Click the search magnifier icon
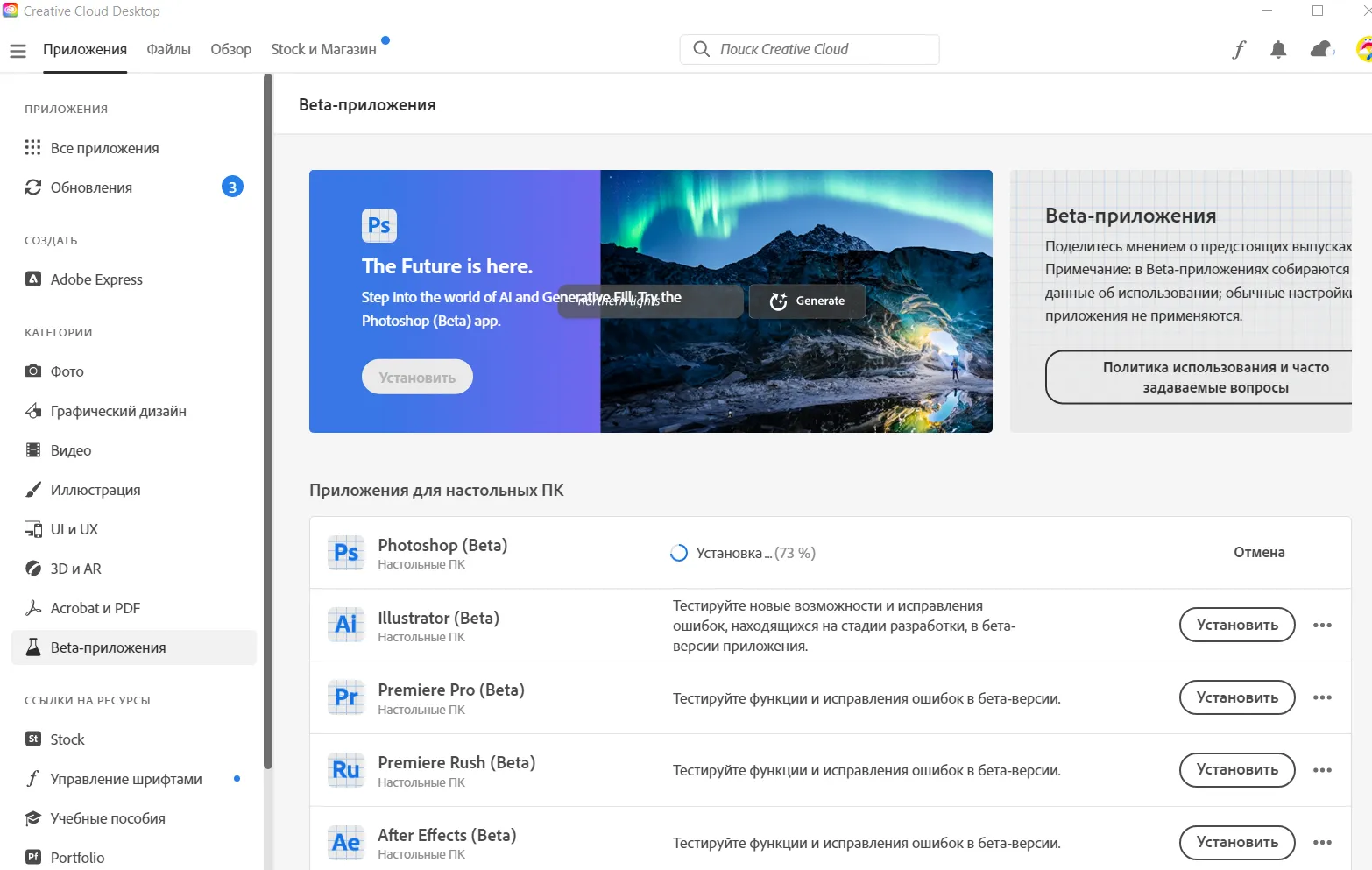The image size is (1372, 870). pyautogui.click(x=701, y=49)
